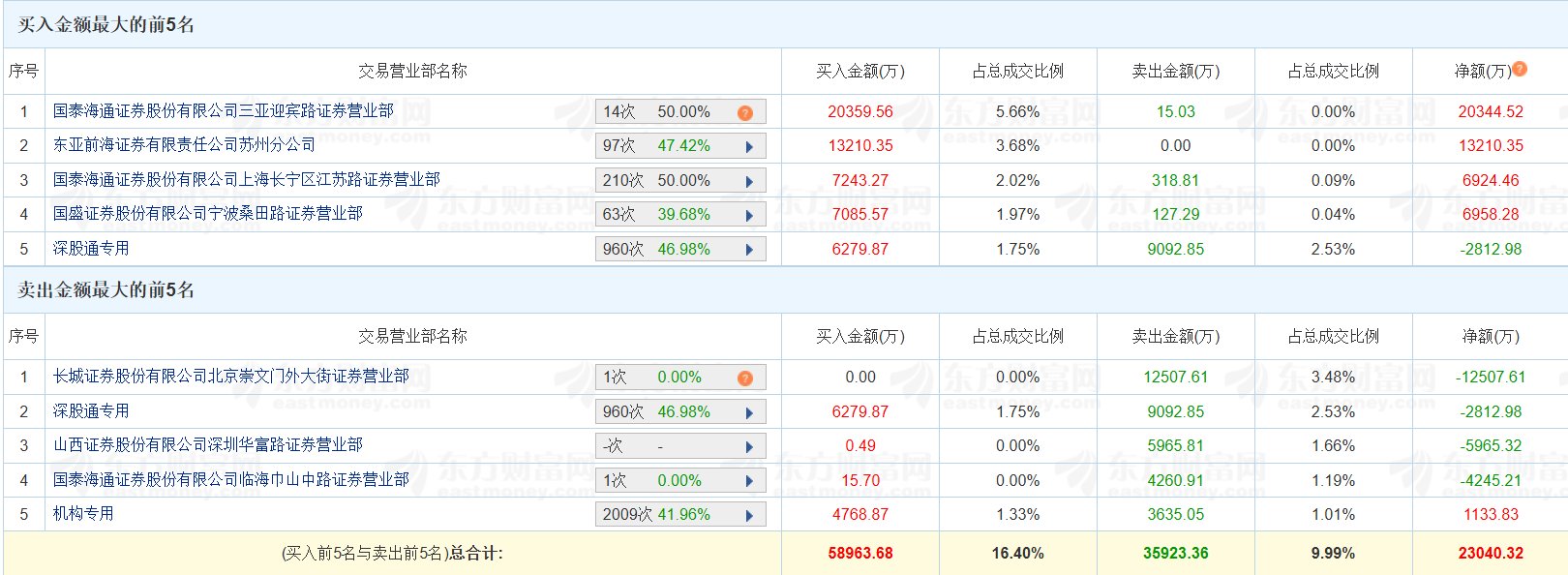Expand the arrow in 国盛证券宁波桑田路 row
Viewport: 1568px width, 575px height.
click(x=749, y=215)
